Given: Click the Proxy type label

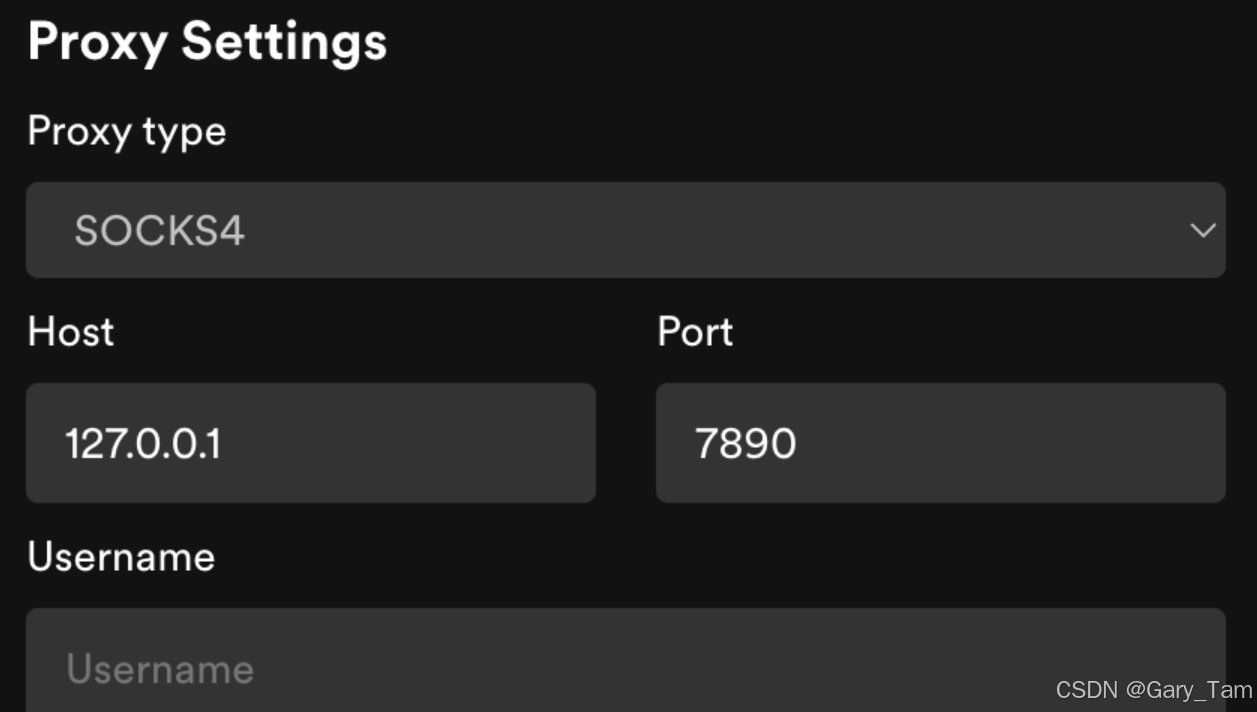Looking at the screenshot, I should coord(127,131).
